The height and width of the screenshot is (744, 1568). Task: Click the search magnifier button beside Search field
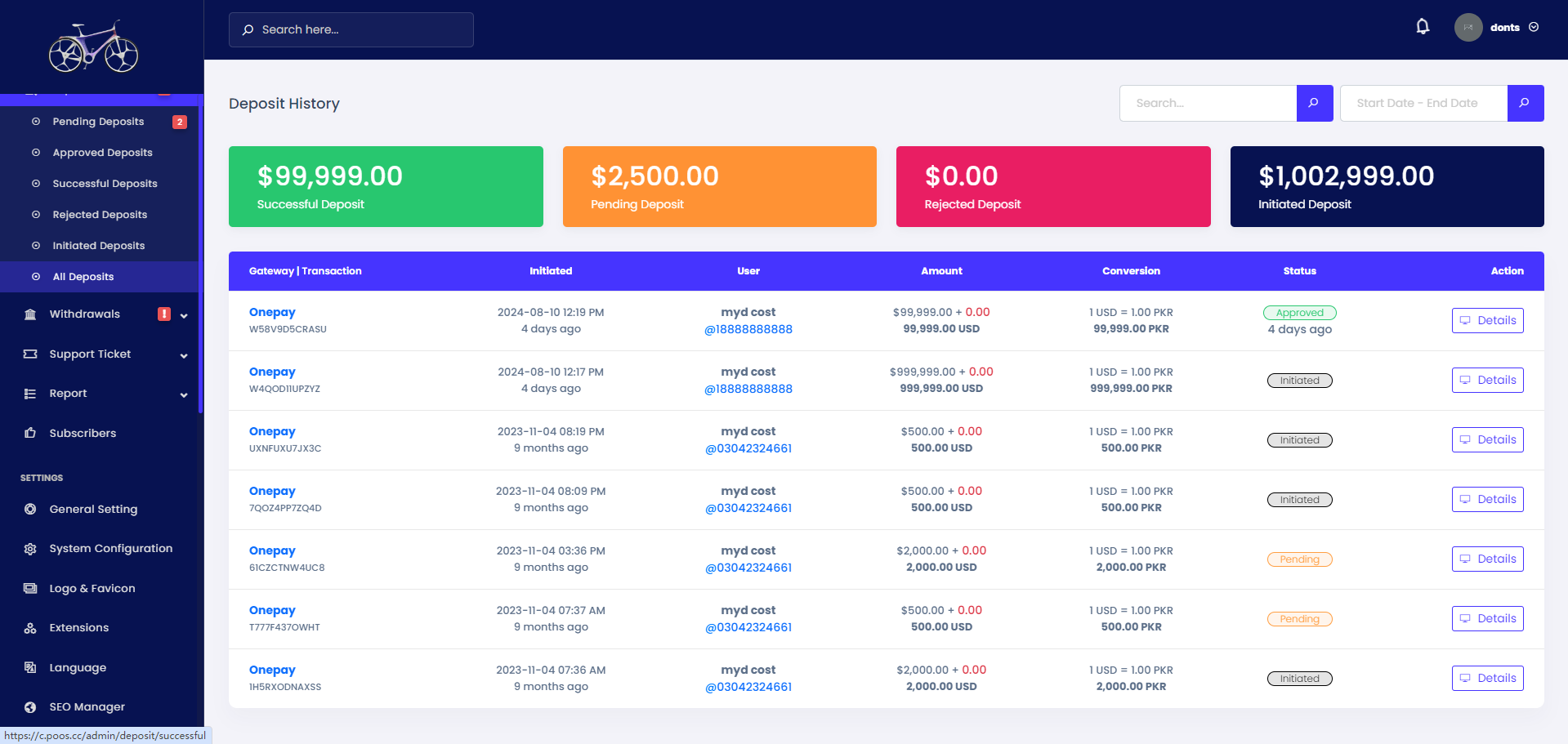point(1314,103)
